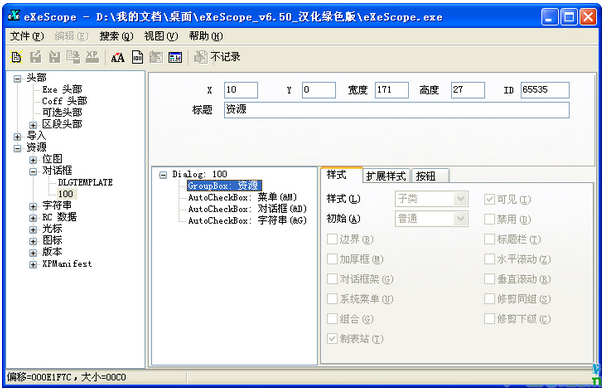Expand the 字符串 tree node
This screenshot has width=606, height=390.
(x=33, y=206)
